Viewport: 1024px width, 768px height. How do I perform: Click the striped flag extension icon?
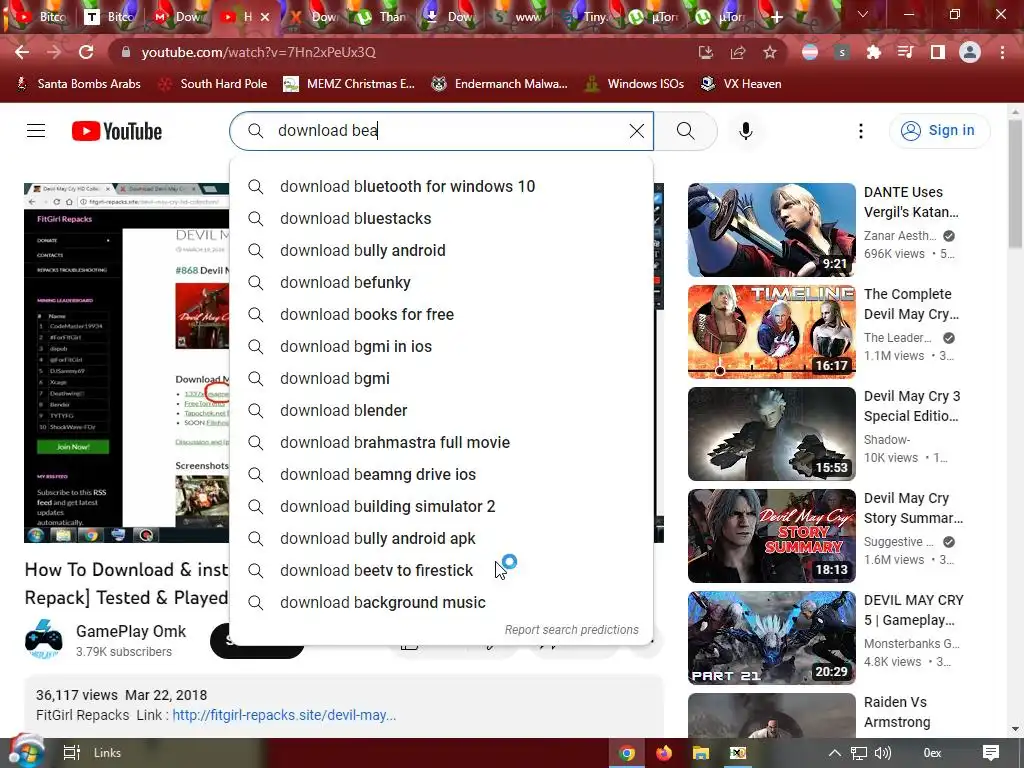tap(810, 52)
